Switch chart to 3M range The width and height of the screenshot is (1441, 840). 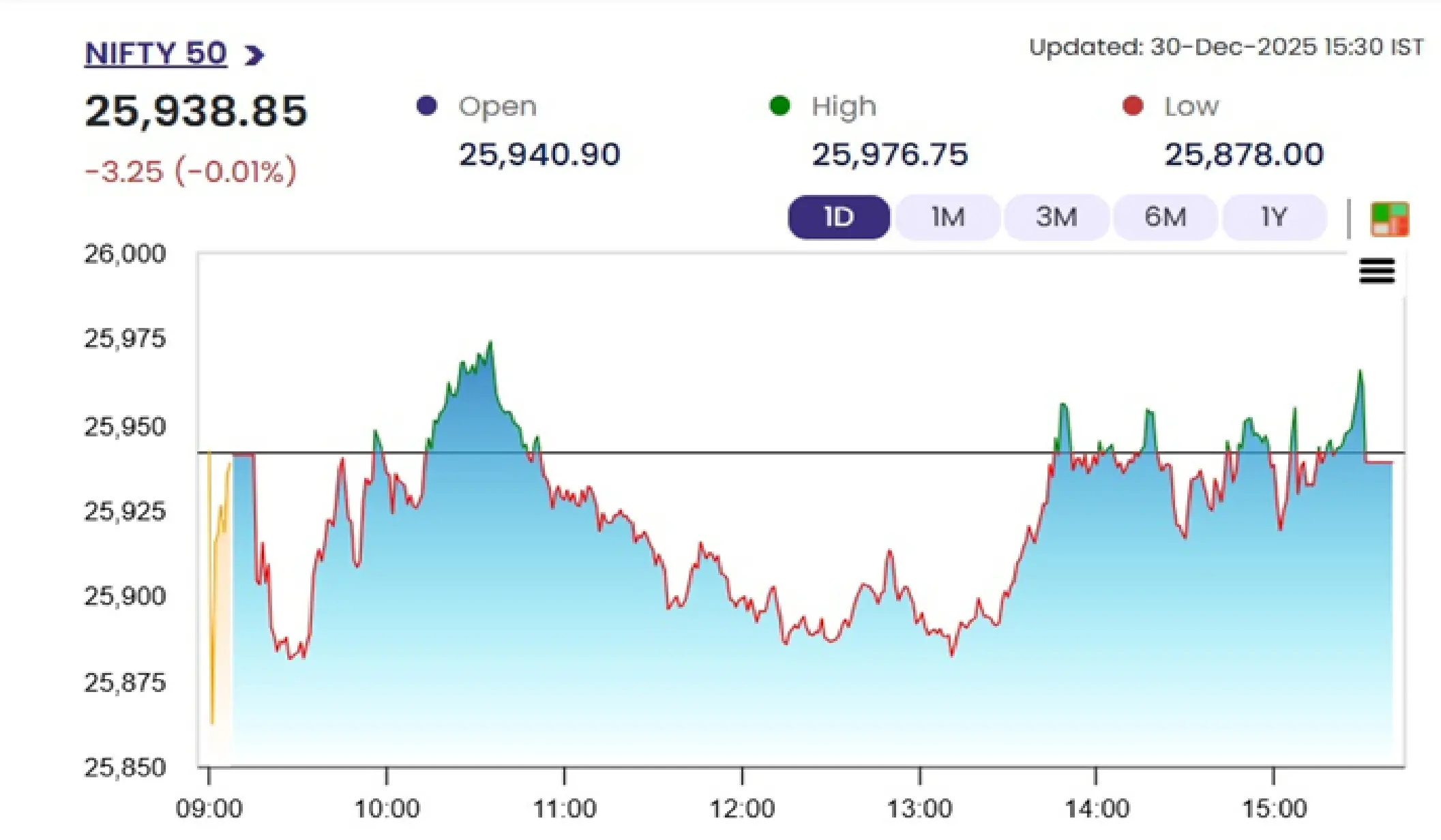click(x=1056, y=217)
